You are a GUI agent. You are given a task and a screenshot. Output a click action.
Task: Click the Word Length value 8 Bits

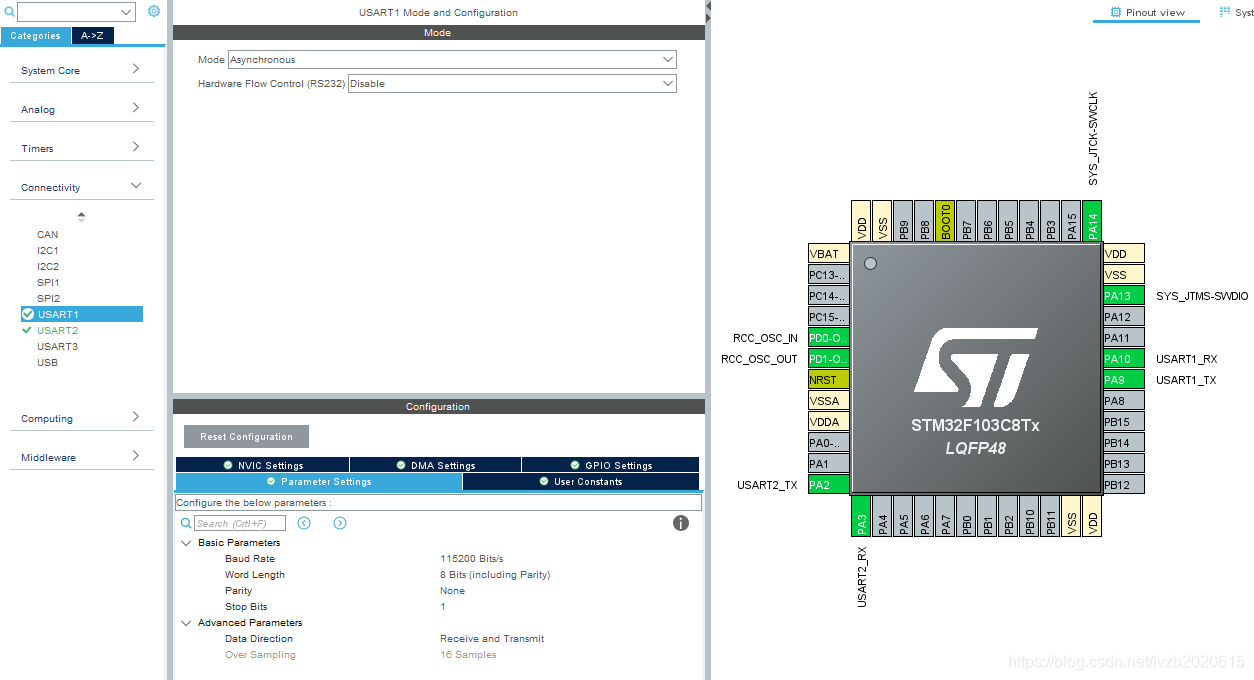click(495, 575)
